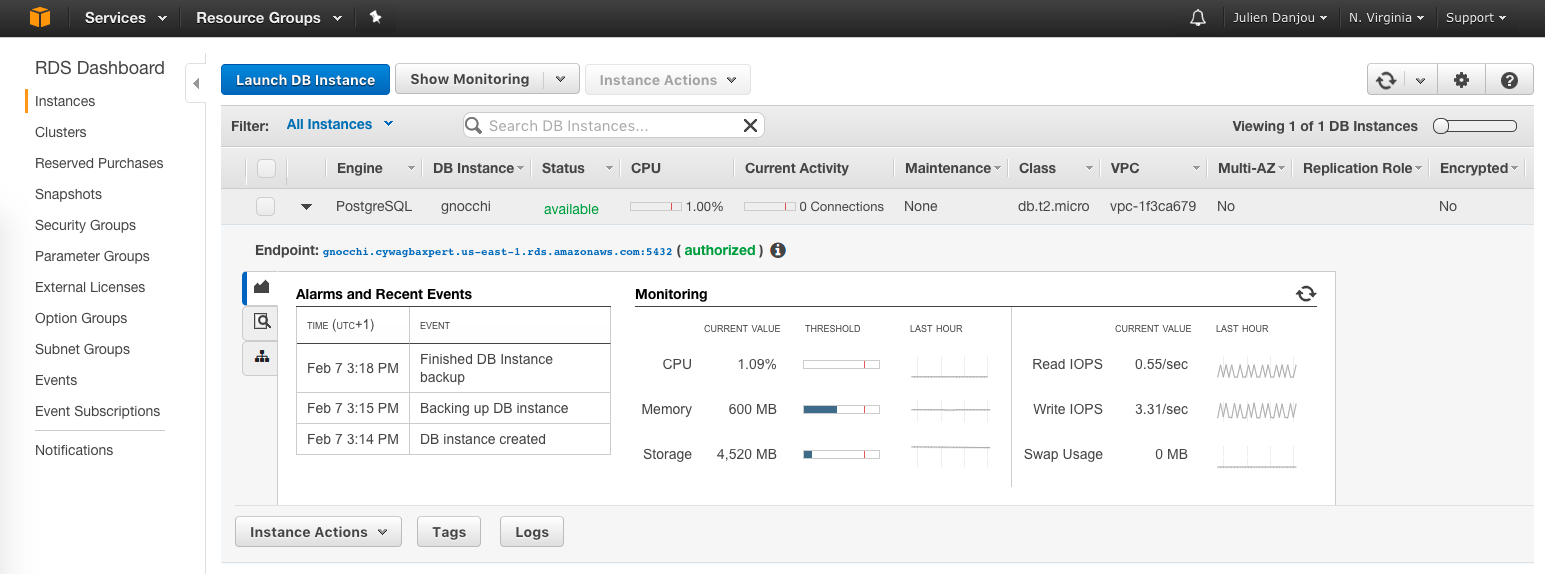Select the network hierarchy tab icon

(x=261, y=357)
